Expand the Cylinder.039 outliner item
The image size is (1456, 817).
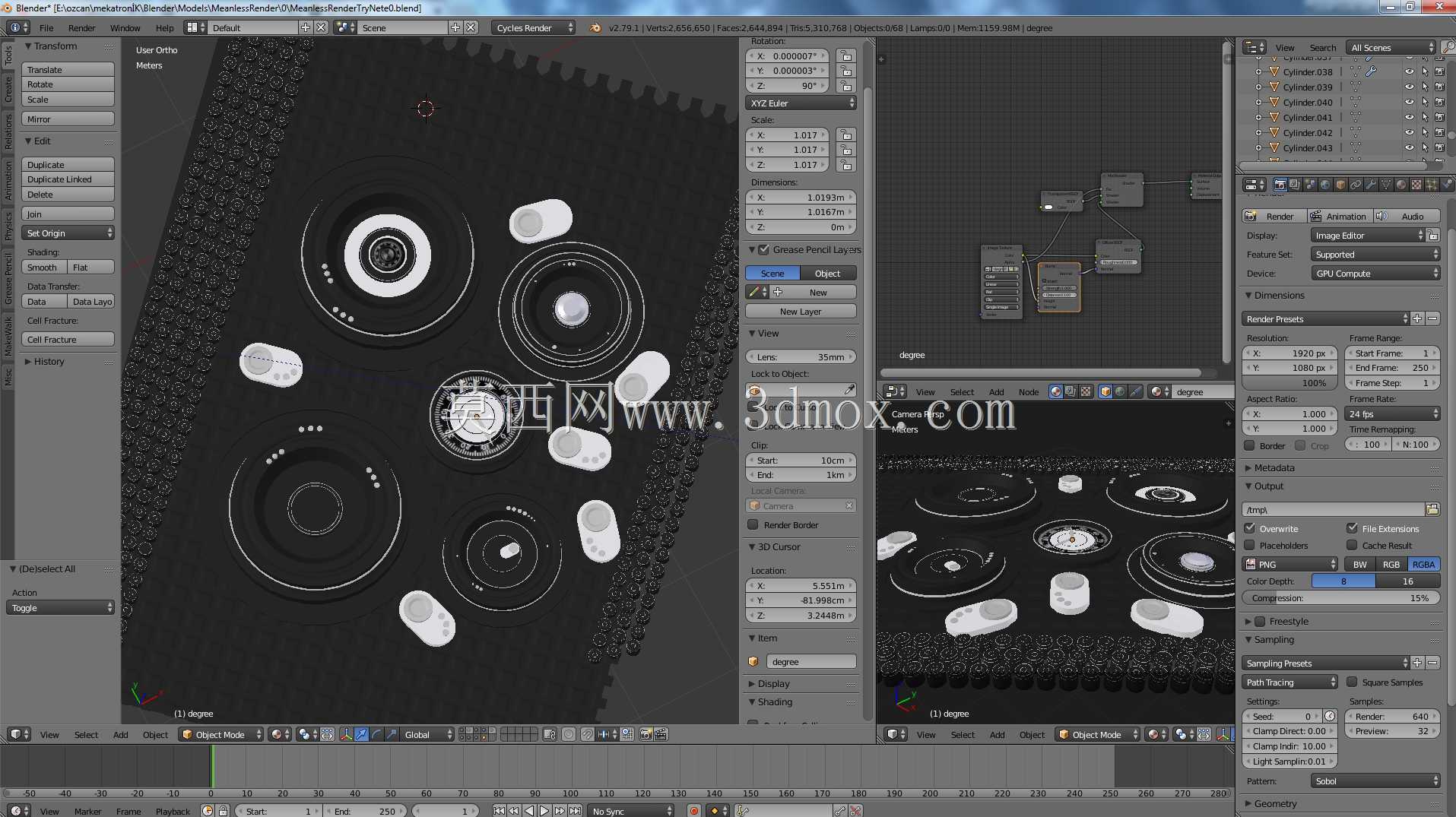pos(1258,87)
